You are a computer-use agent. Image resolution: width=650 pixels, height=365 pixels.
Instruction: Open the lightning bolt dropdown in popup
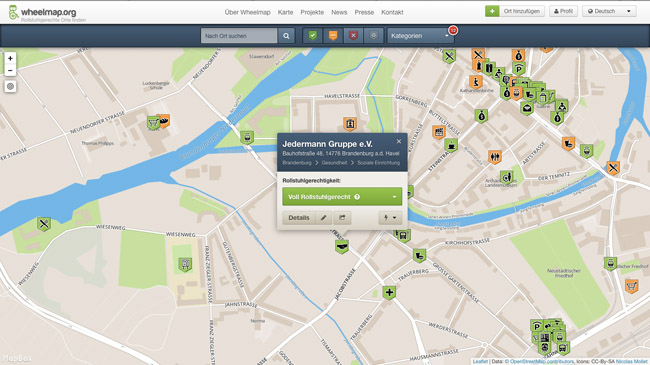pos(390,217)
